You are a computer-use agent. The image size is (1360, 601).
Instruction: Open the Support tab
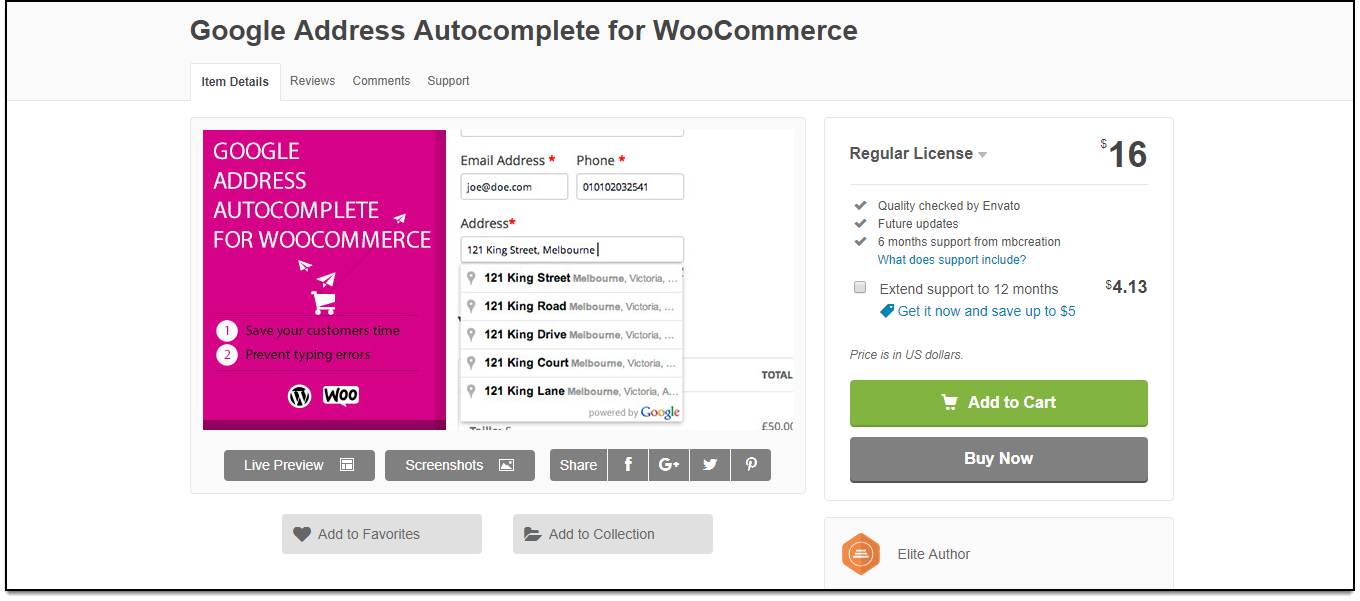pyautogui.click(x=448, y=81)
